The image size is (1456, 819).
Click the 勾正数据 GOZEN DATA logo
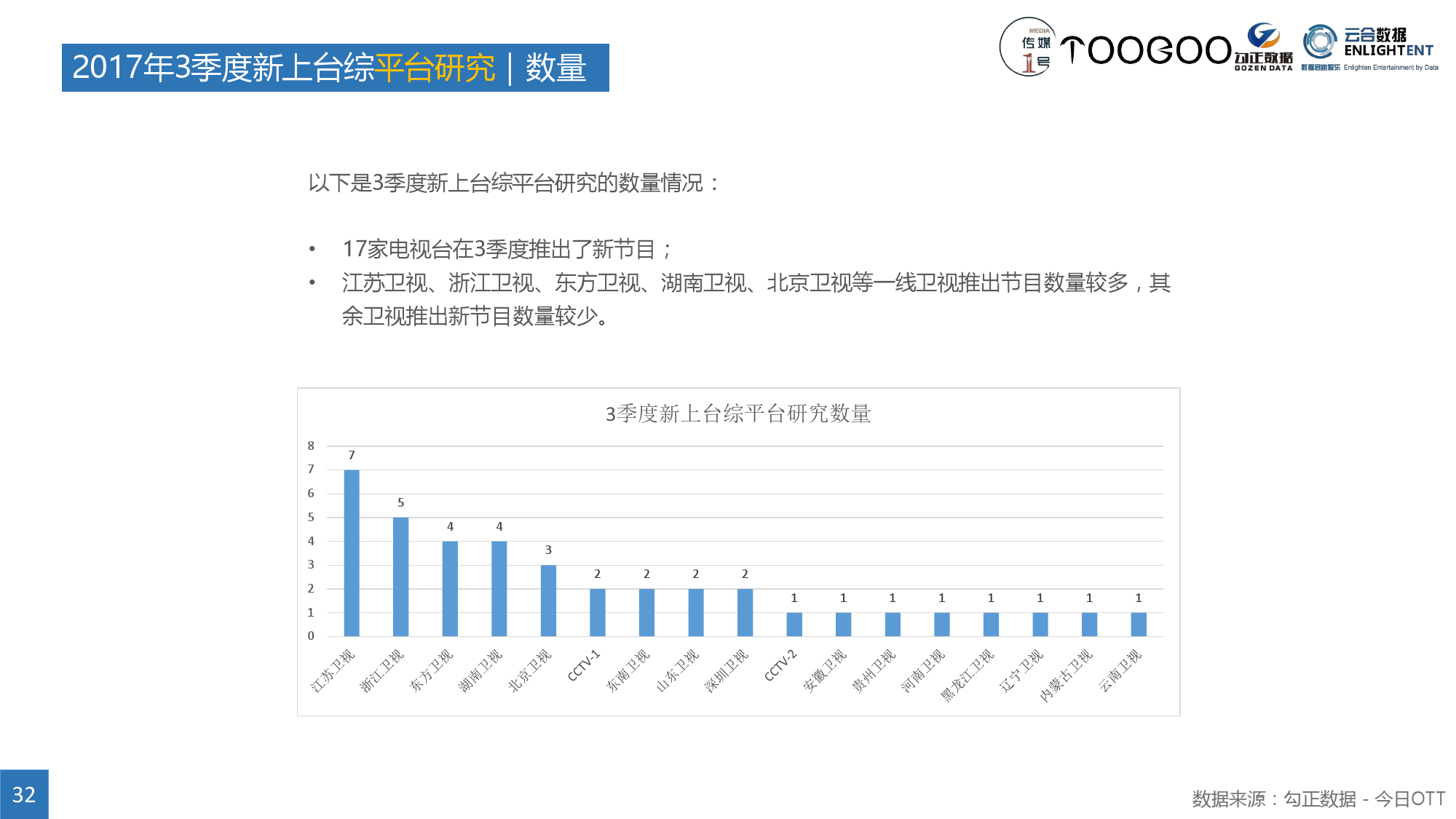(1263, 48)
